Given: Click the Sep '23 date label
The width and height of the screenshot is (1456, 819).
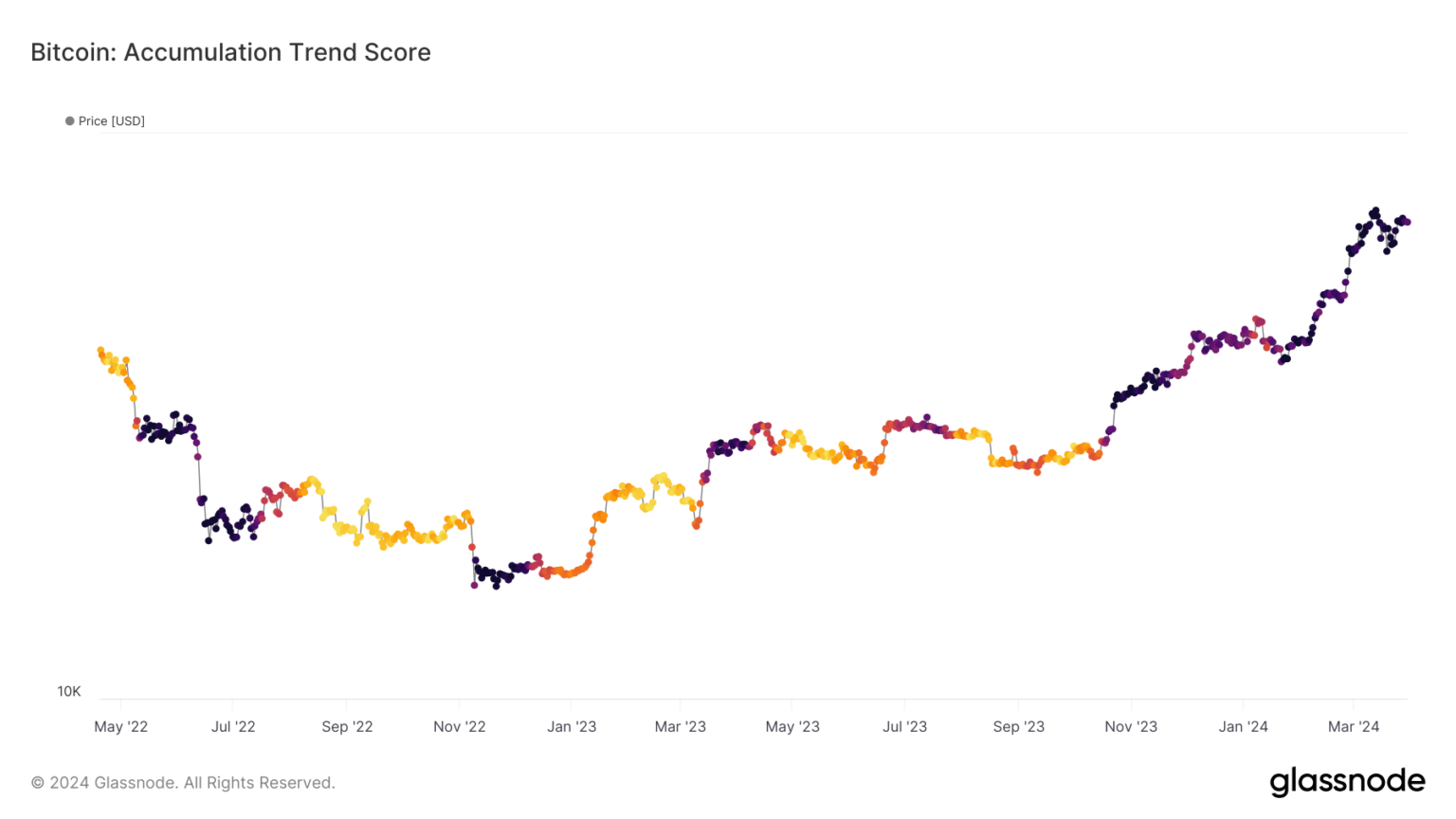Looking at the screenshot, I should pos(1019,727).
